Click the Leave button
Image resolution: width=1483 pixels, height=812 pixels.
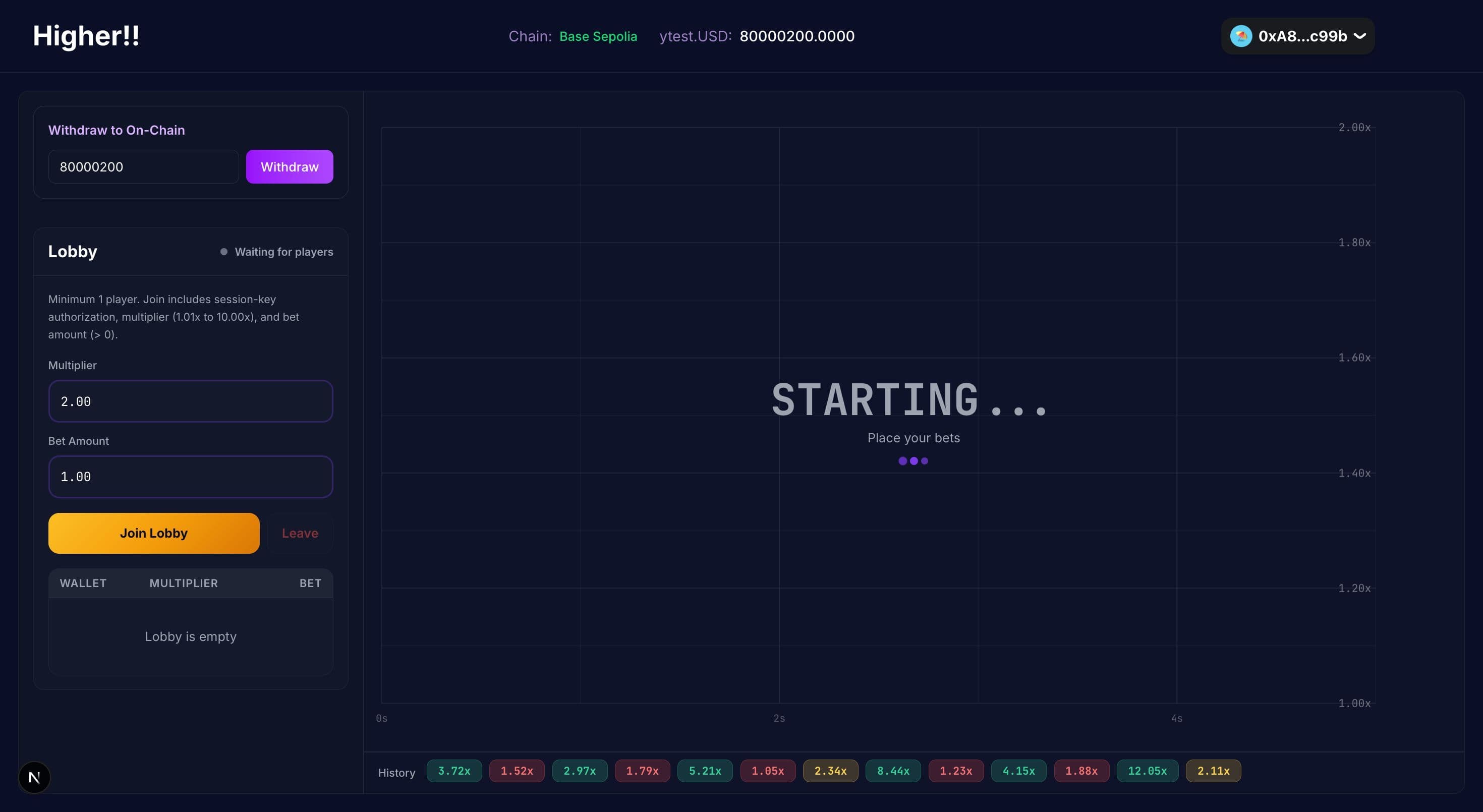click(x=299, y=533)
